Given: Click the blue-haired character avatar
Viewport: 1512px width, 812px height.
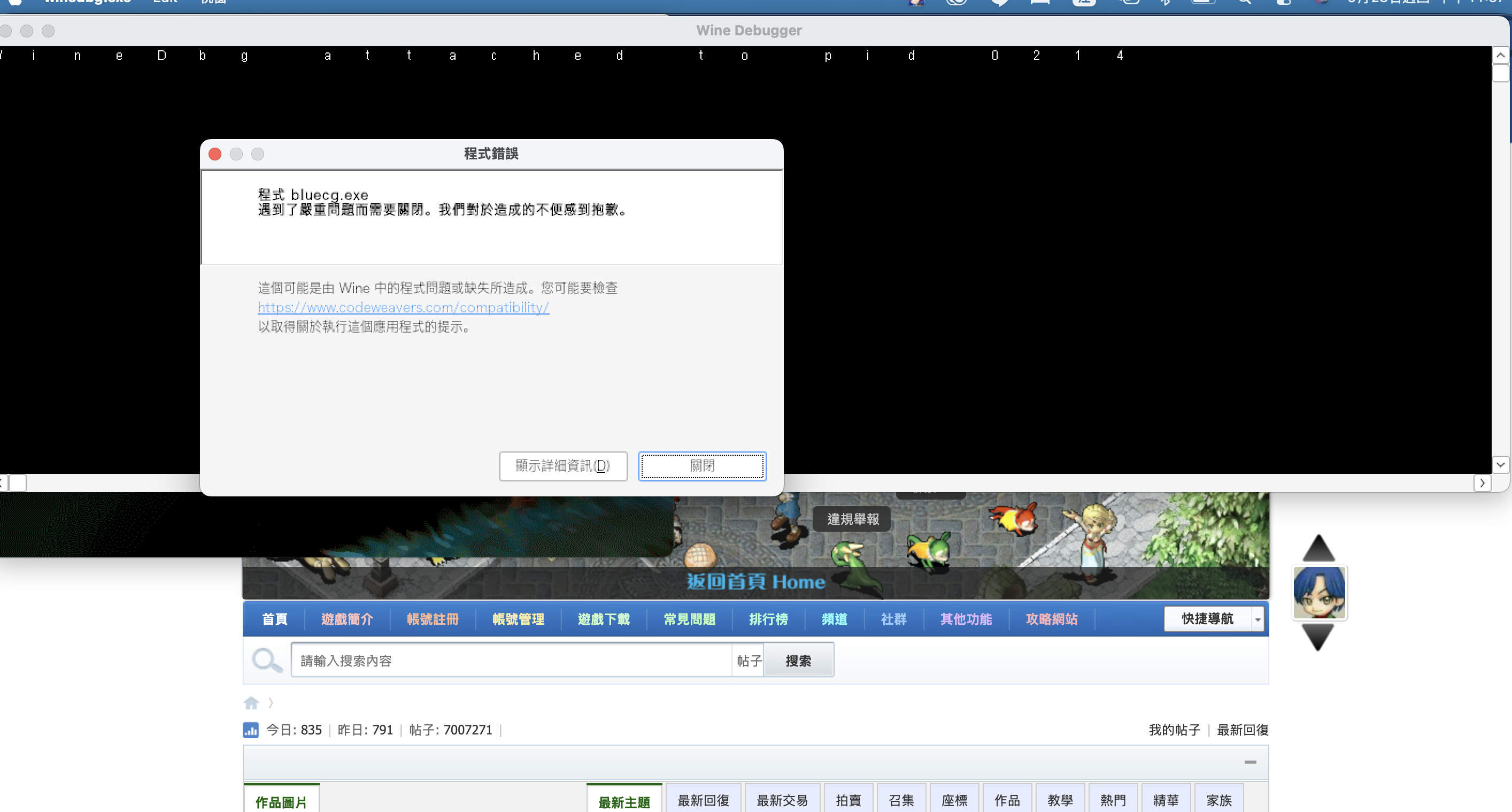Looking at the screenshot, I should click(x=1320, y=592).
